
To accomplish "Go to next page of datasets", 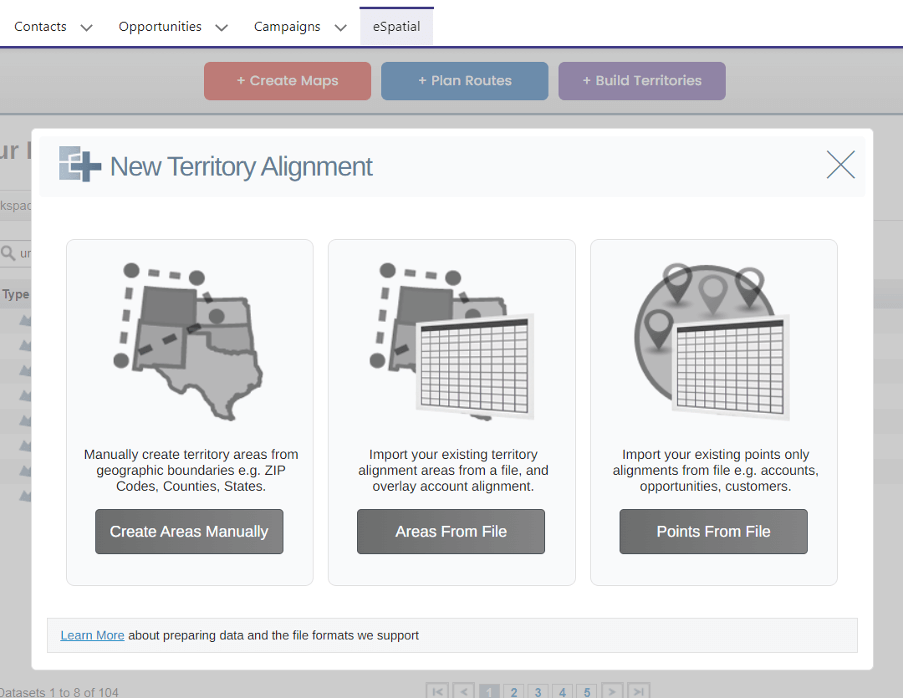I will point(612,691).
